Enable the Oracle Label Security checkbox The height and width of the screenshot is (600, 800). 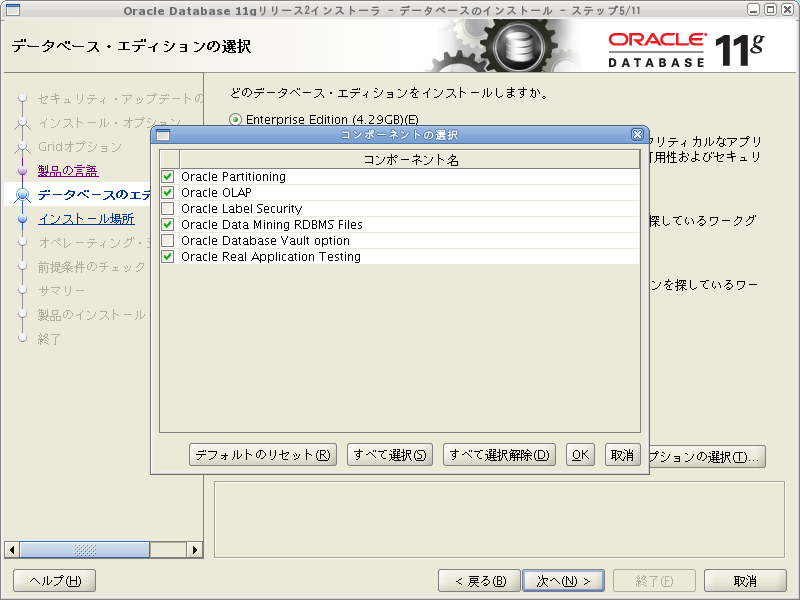click(167, 209)
